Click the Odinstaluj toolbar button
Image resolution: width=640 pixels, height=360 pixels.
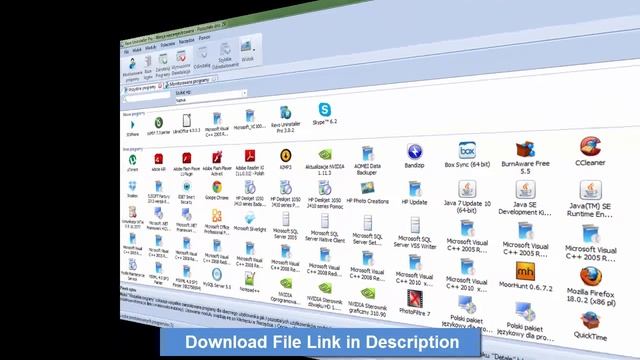click(x=202, y=58)
